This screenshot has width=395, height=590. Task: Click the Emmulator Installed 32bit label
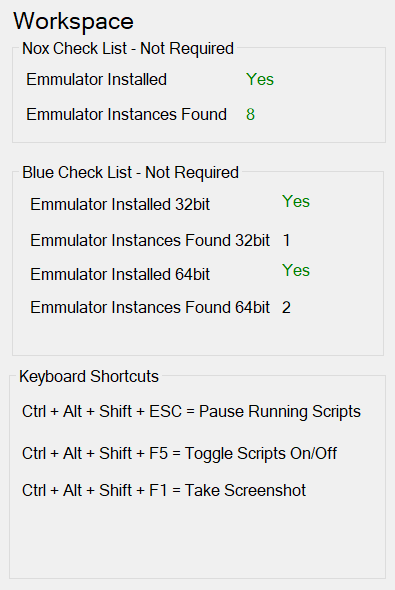click(120, 204)
